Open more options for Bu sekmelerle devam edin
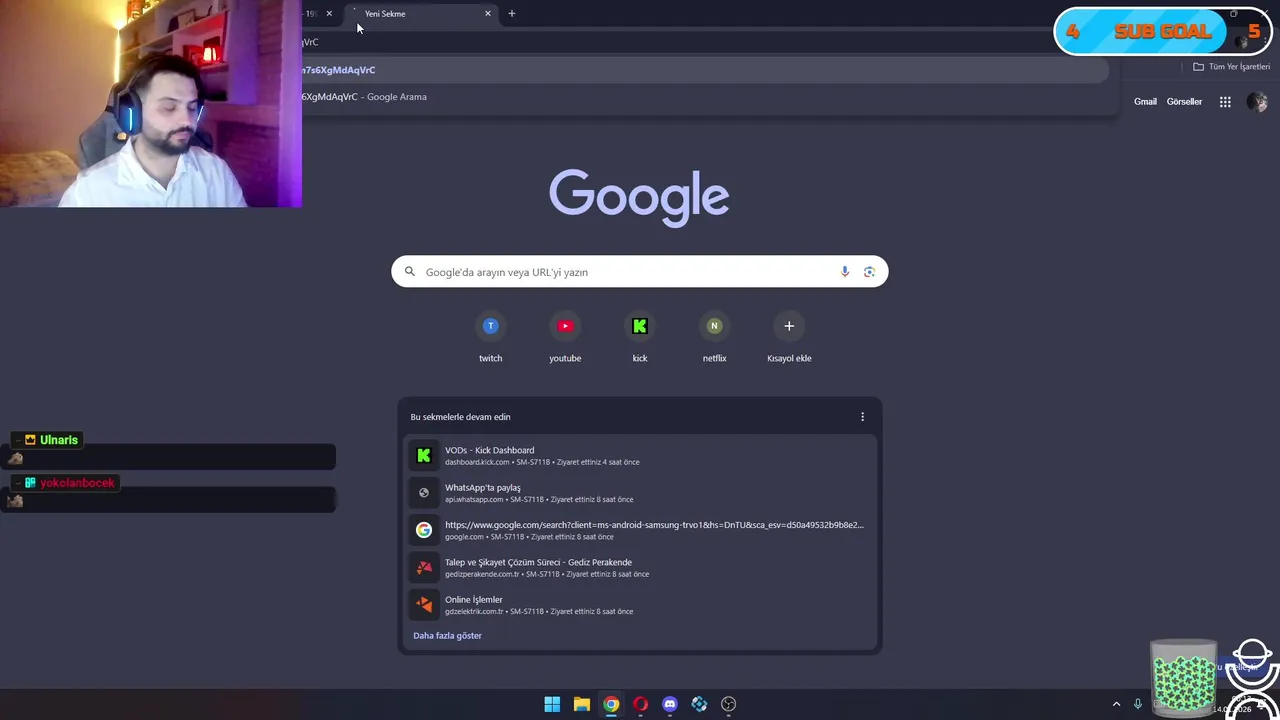The width and height of the screenshot is (1280, 720). (x=862, y=417)
